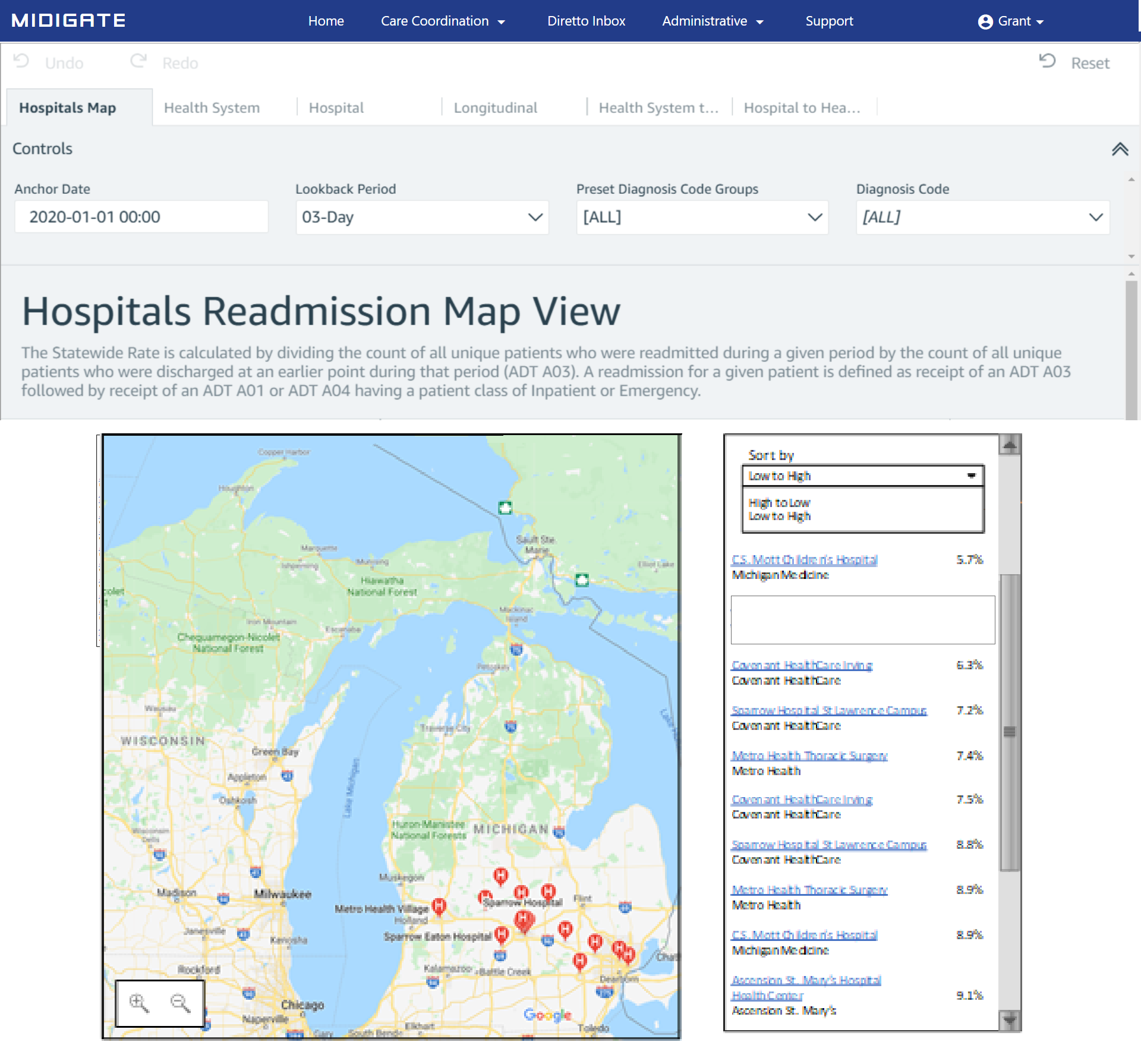Open C.S. Mott Children's Hospital 5.7% link
Viewport: 1141px width, 1064px height.
pos(805,559)
